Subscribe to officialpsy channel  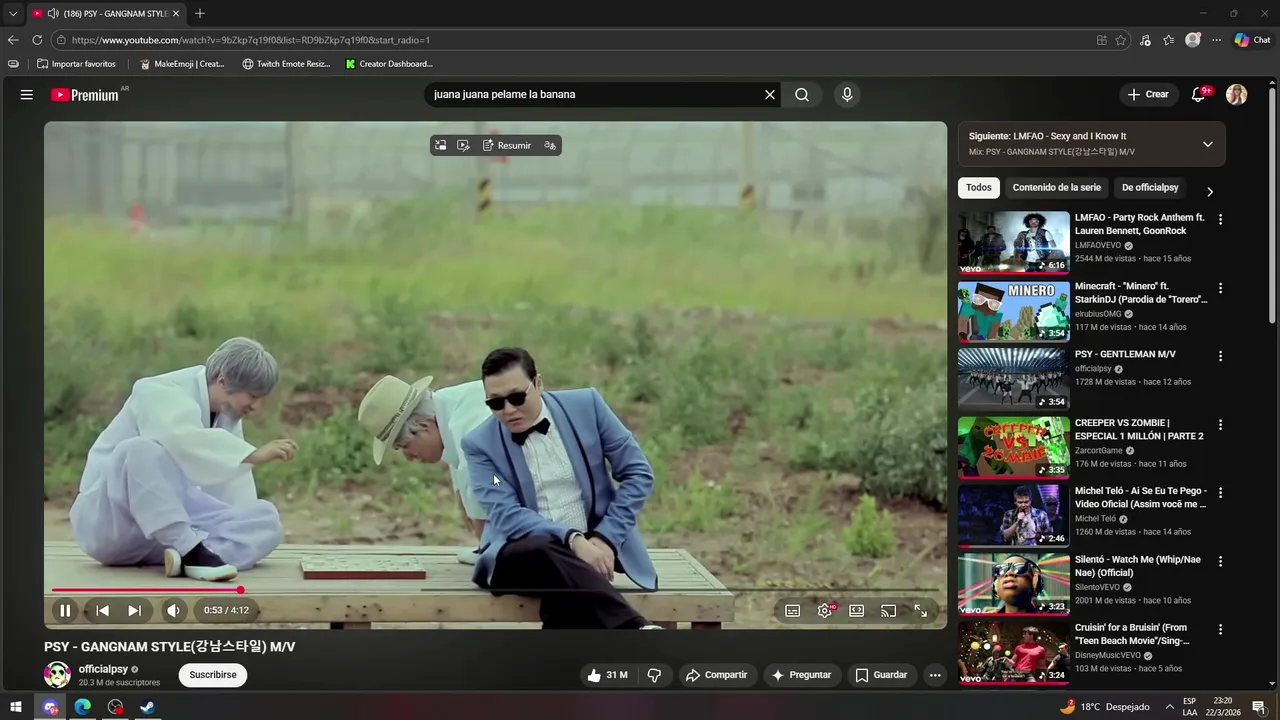(x=213, y=675)
